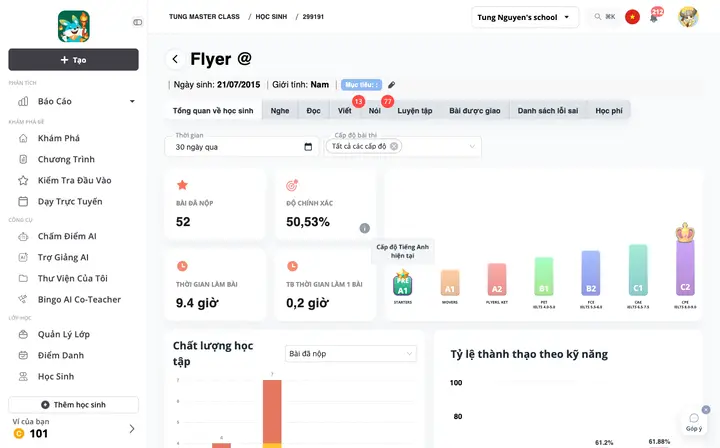The height and width of the screenshot is (448, 720).
Task: Click the B1 level bar
Action: tap(544, 276)
